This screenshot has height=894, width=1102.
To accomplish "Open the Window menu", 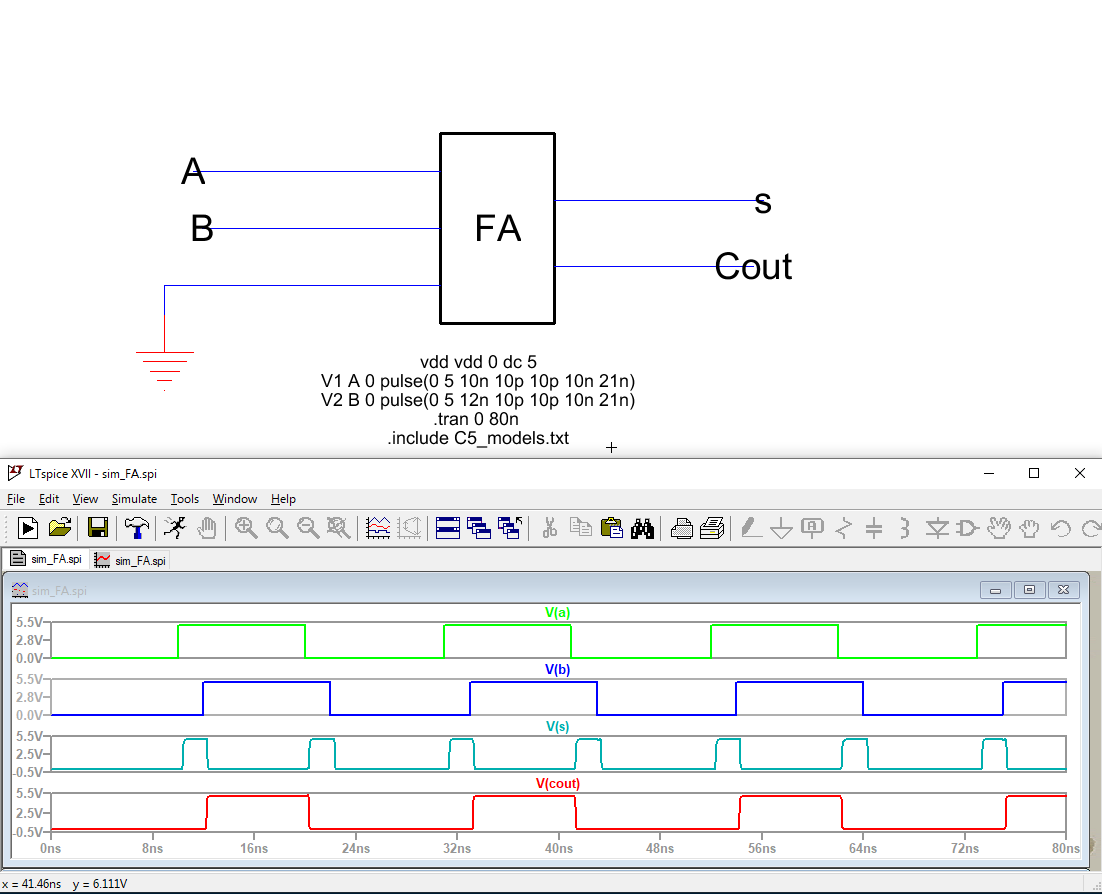I will click(x=235, y=499).
